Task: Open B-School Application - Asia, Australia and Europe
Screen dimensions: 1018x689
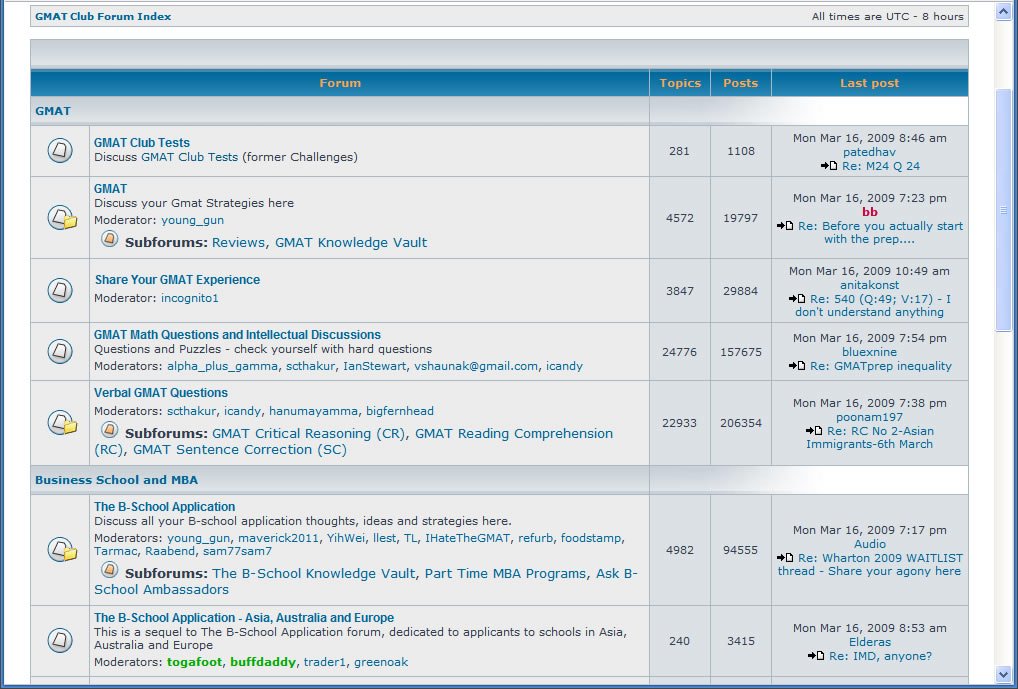Action: point(244,618)
